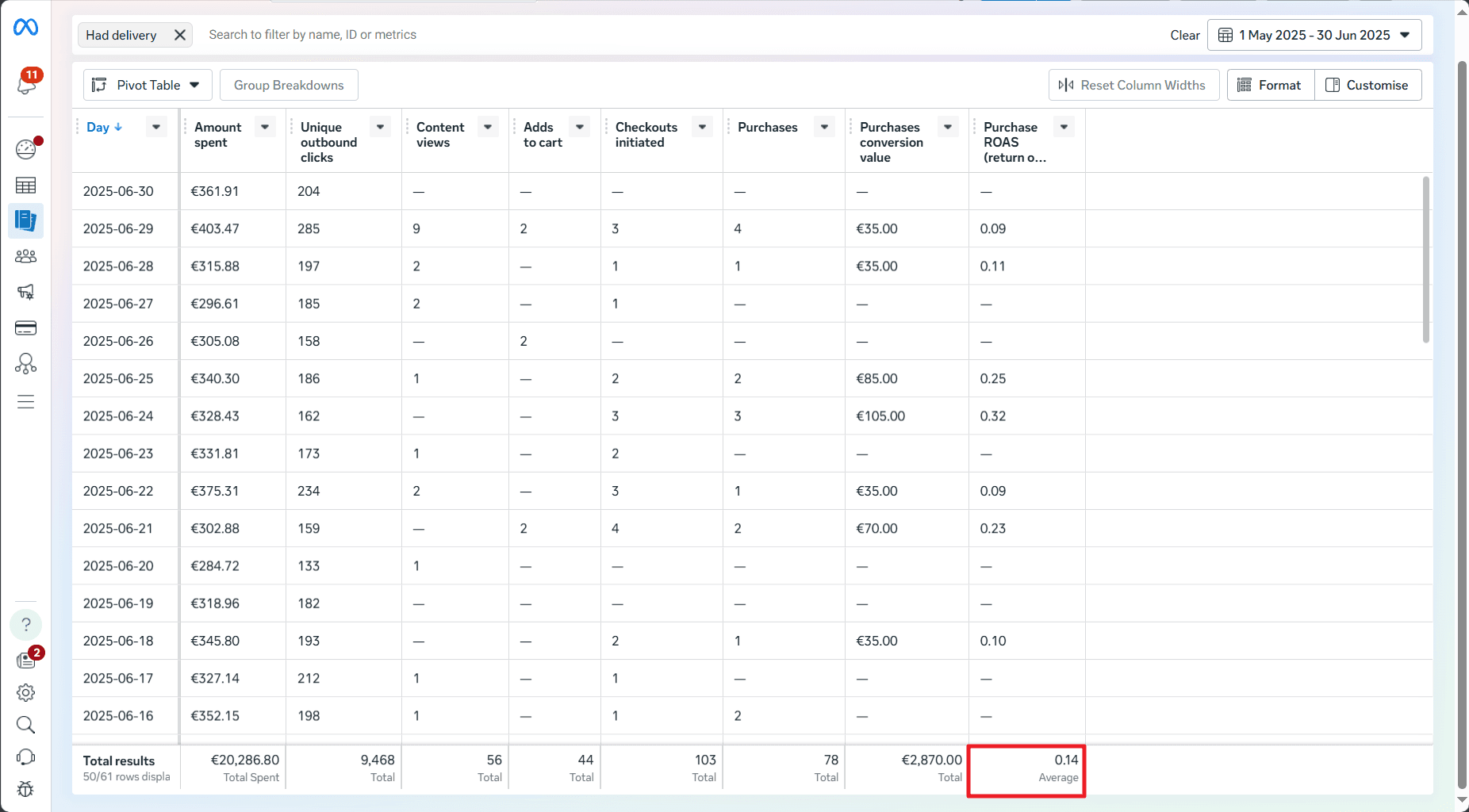This screenshot has width=1469, height=812.
Task: Open Help question mark icon
Action: point(26,624)
